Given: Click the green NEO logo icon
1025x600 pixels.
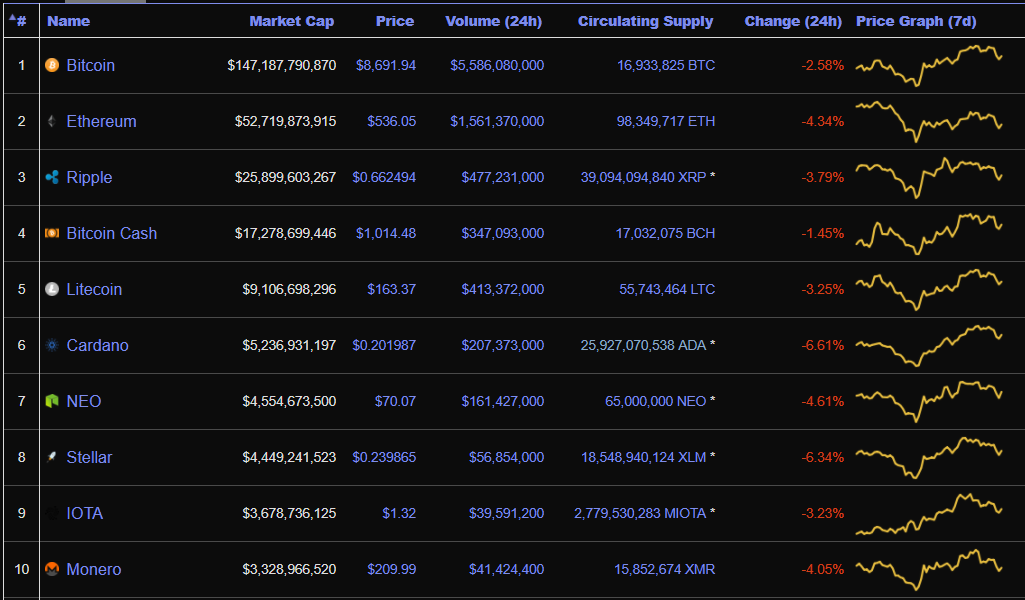Looking at the screenshot, I should pyautogui.click(x=52, y=401).
